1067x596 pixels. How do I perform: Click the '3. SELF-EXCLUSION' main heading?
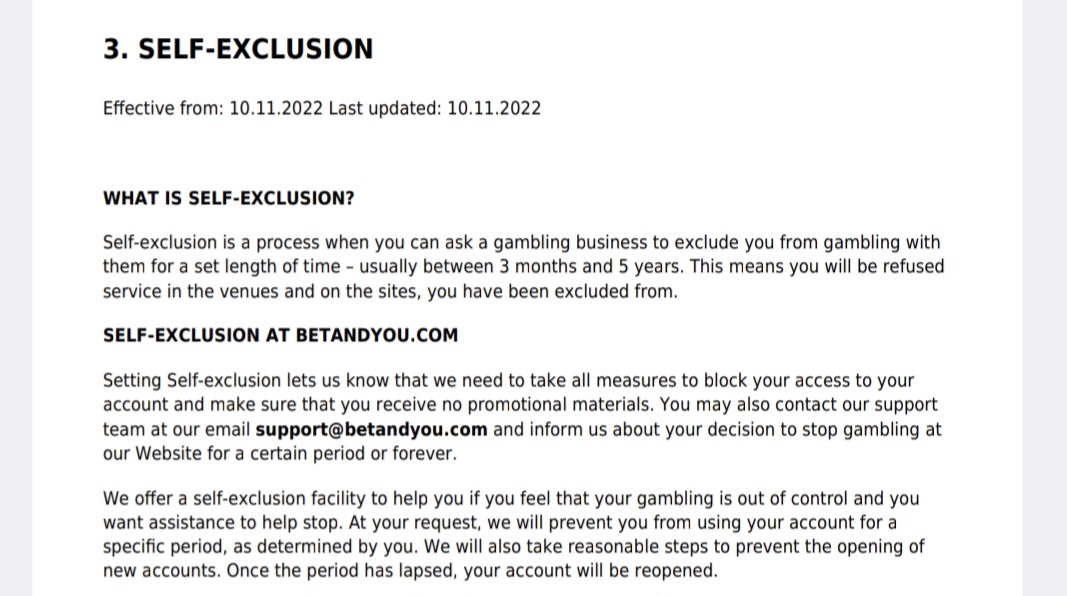[238, 49]
